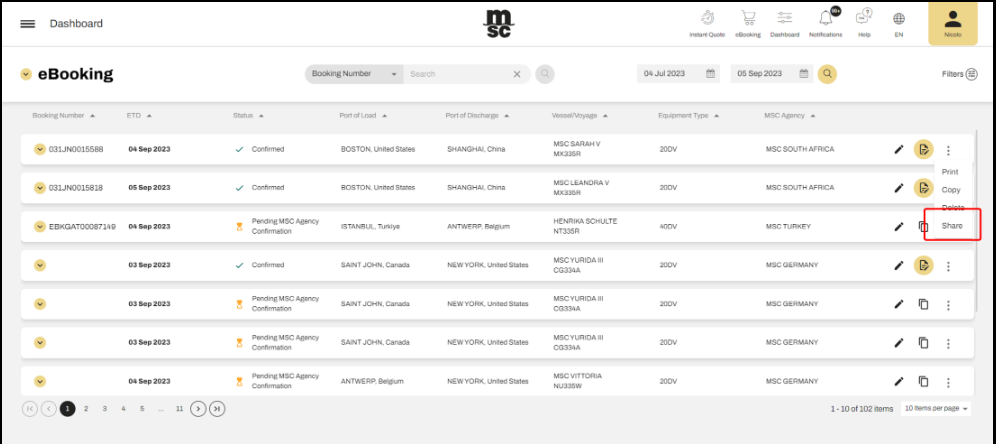
Task: Edit booking 031JN0015818 with the pencil
Action: pos(899,188)
